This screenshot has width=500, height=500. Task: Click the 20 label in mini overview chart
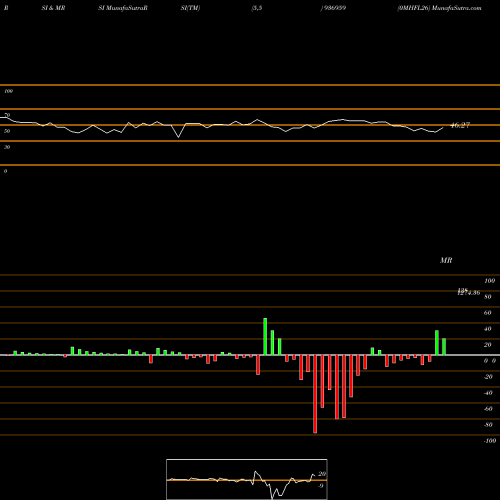coord(322,474)
